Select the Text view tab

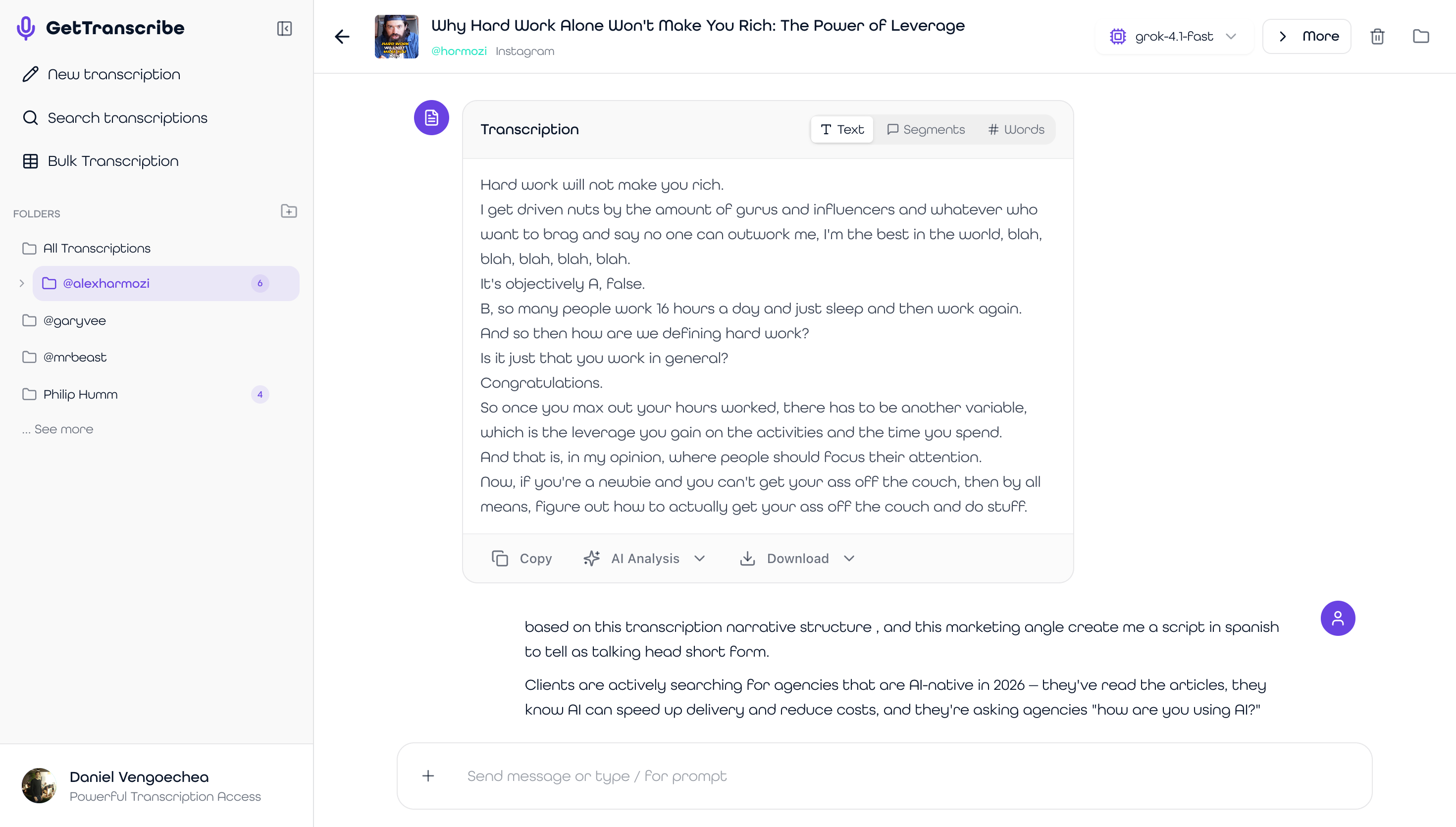[842, 130]
